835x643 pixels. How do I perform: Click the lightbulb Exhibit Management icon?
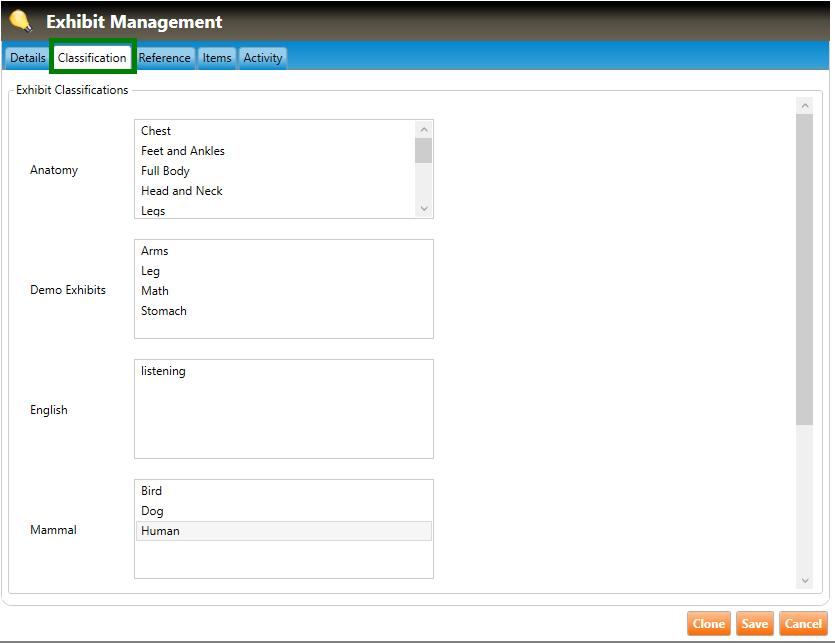coord(21,21)
